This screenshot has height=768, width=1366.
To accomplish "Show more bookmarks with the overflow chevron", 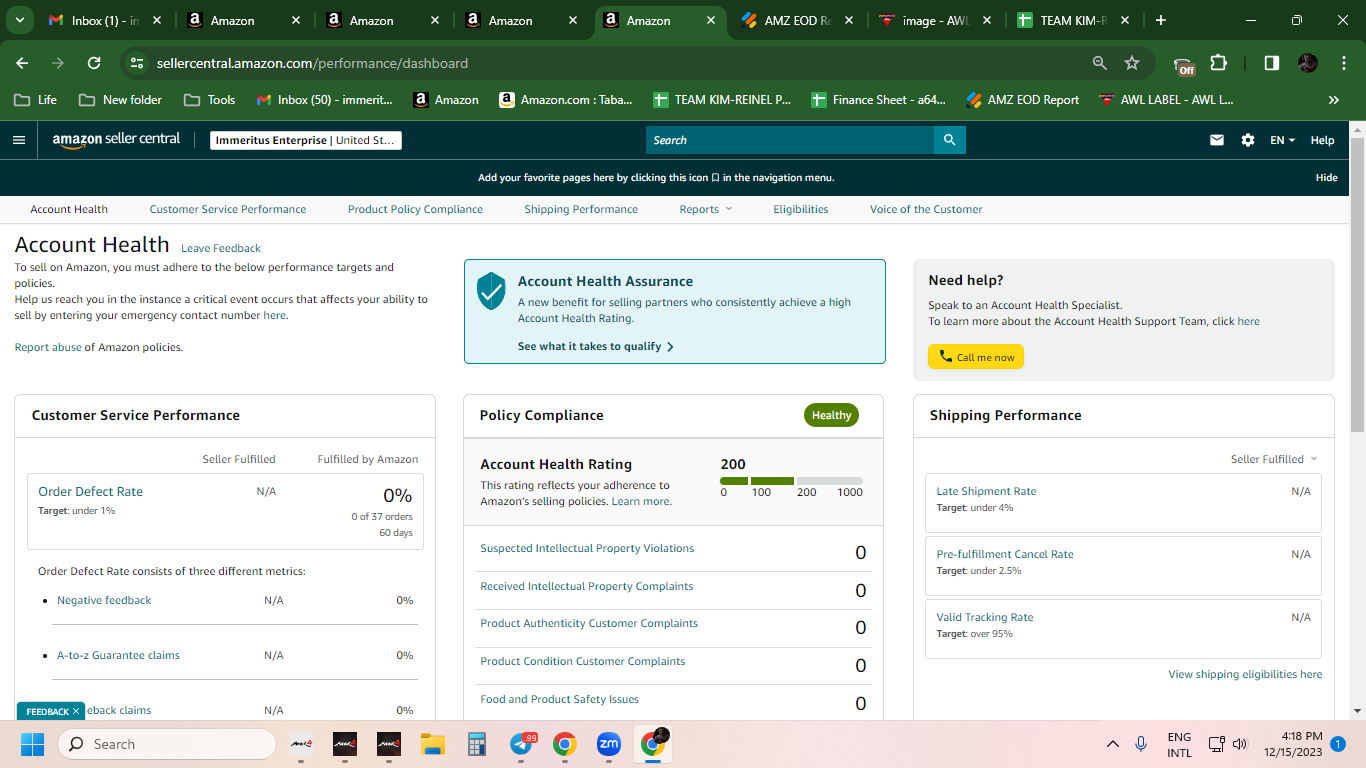I will click(1333, 100).
